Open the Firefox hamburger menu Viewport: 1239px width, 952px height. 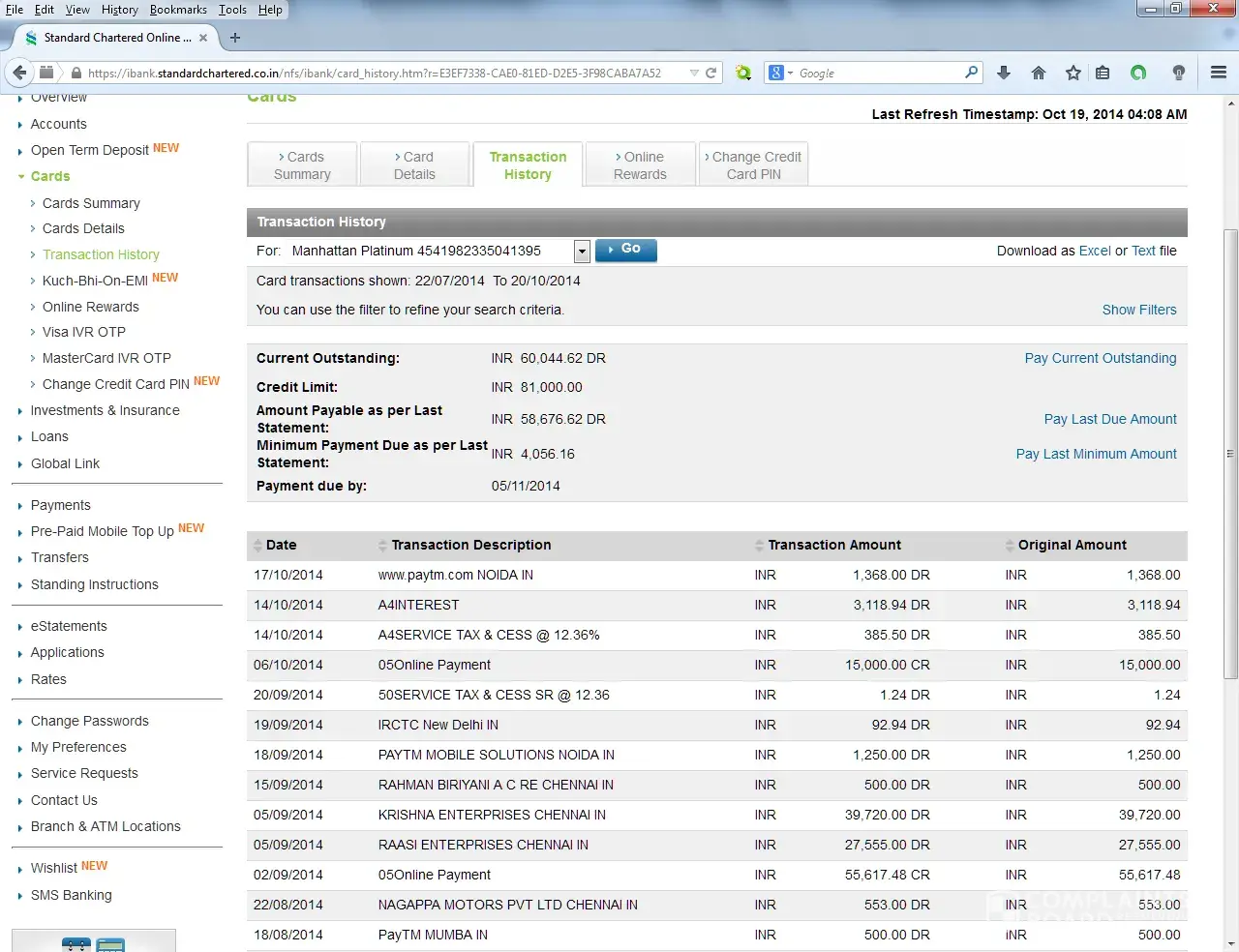coord(1219,73)
